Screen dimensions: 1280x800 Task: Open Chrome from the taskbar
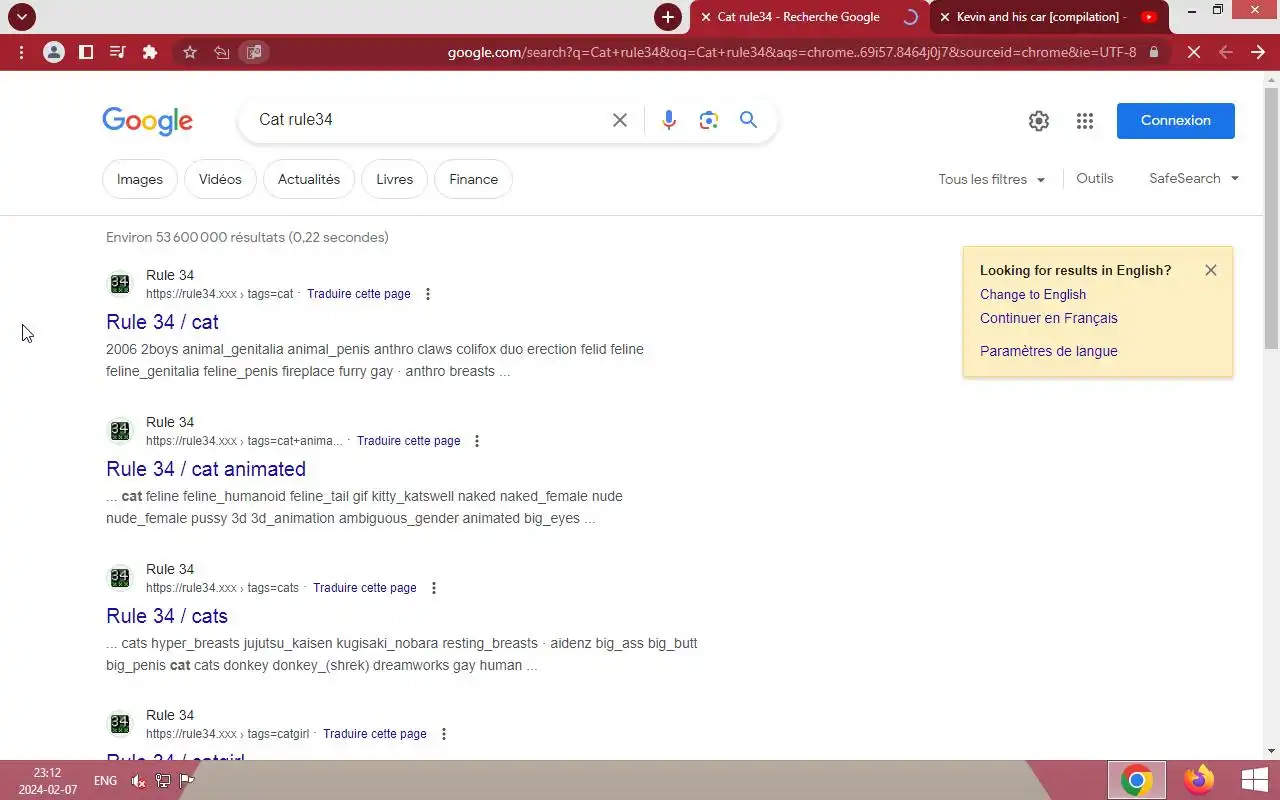click(x=1136, y=780)
